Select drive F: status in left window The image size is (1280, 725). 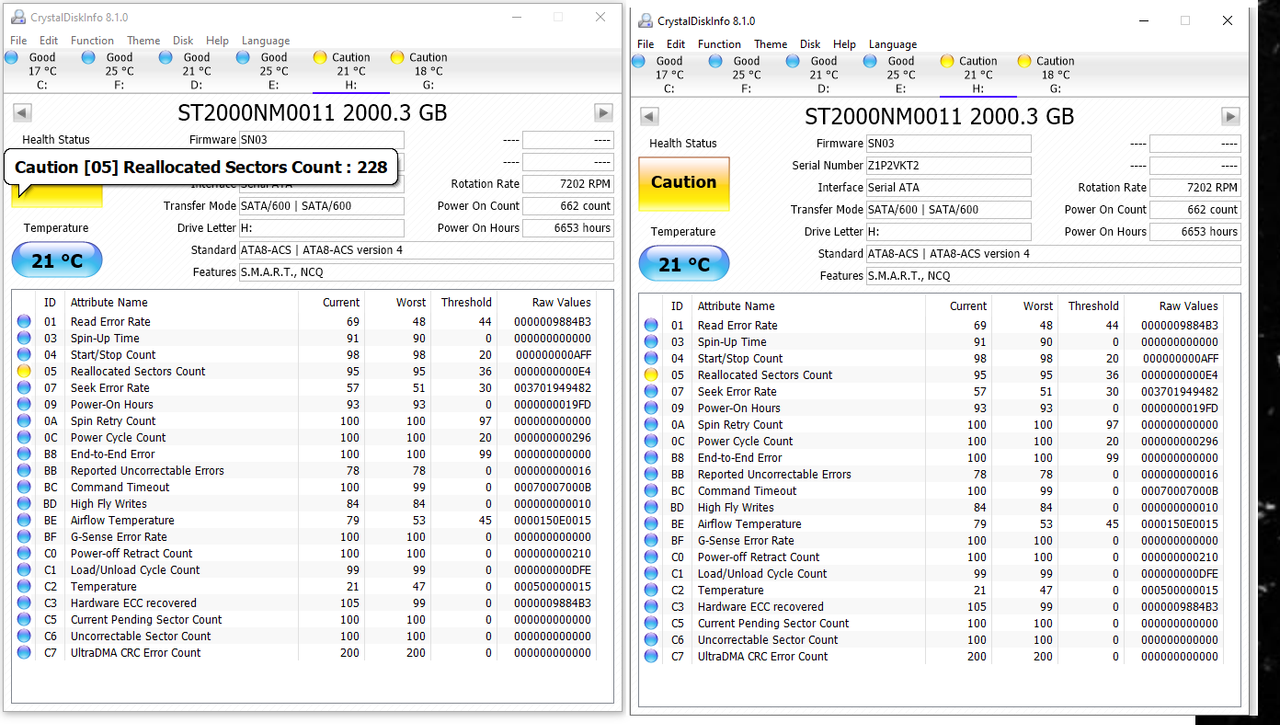[x=110, y=71]
